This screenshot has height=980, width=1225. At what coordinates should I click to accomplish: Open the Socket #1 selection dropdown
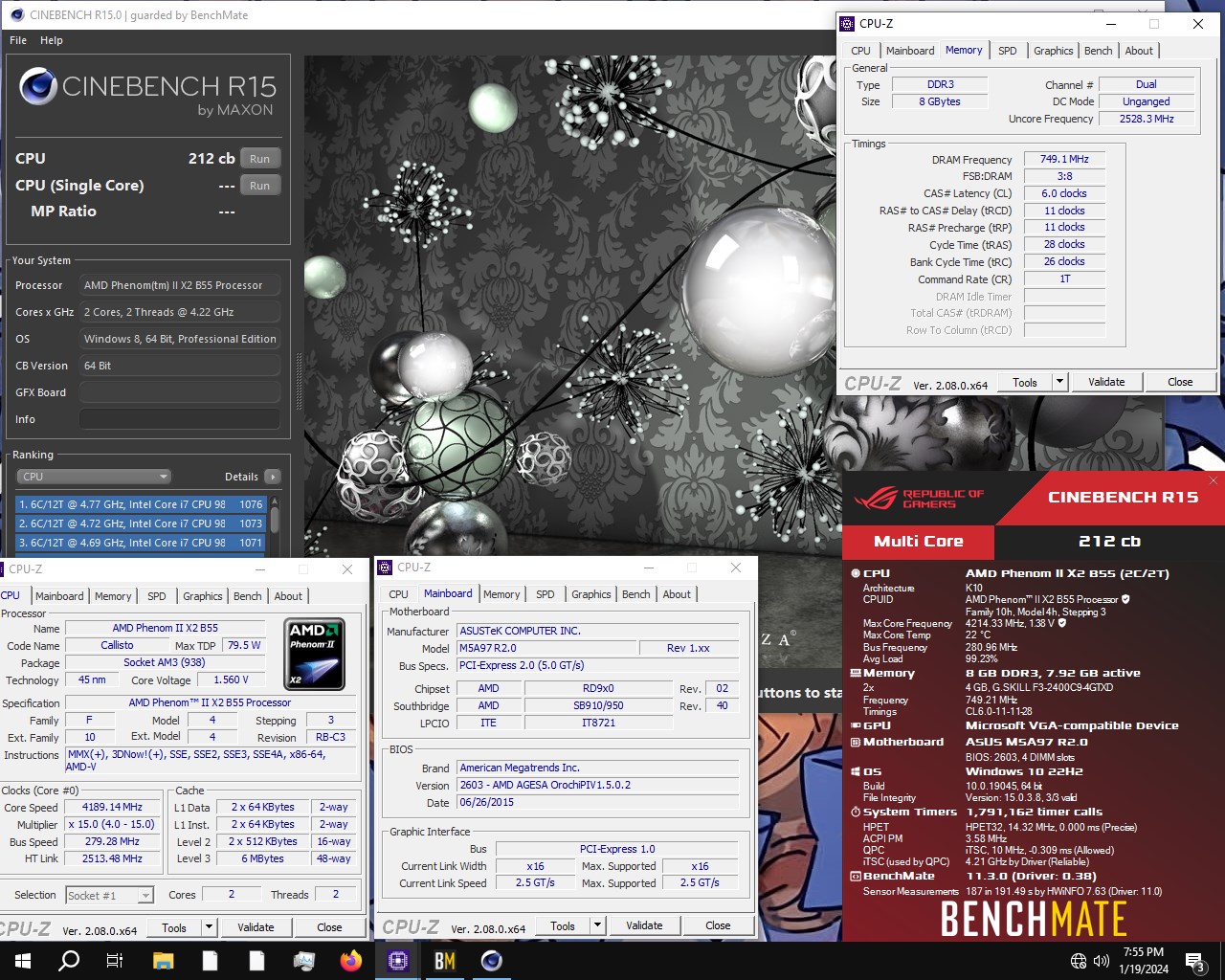tap(145, 896)
